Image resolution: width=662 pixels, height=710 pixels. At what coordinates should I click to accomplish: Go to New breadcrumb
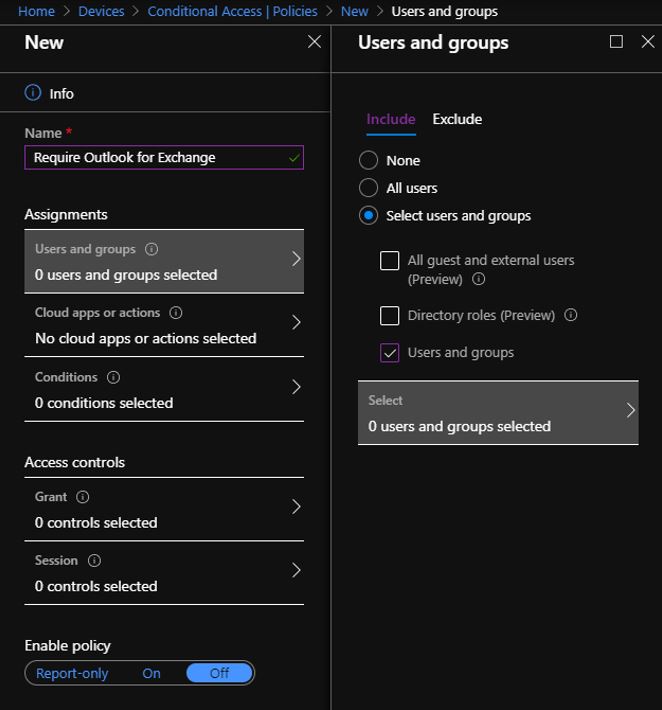coord(354,11)
